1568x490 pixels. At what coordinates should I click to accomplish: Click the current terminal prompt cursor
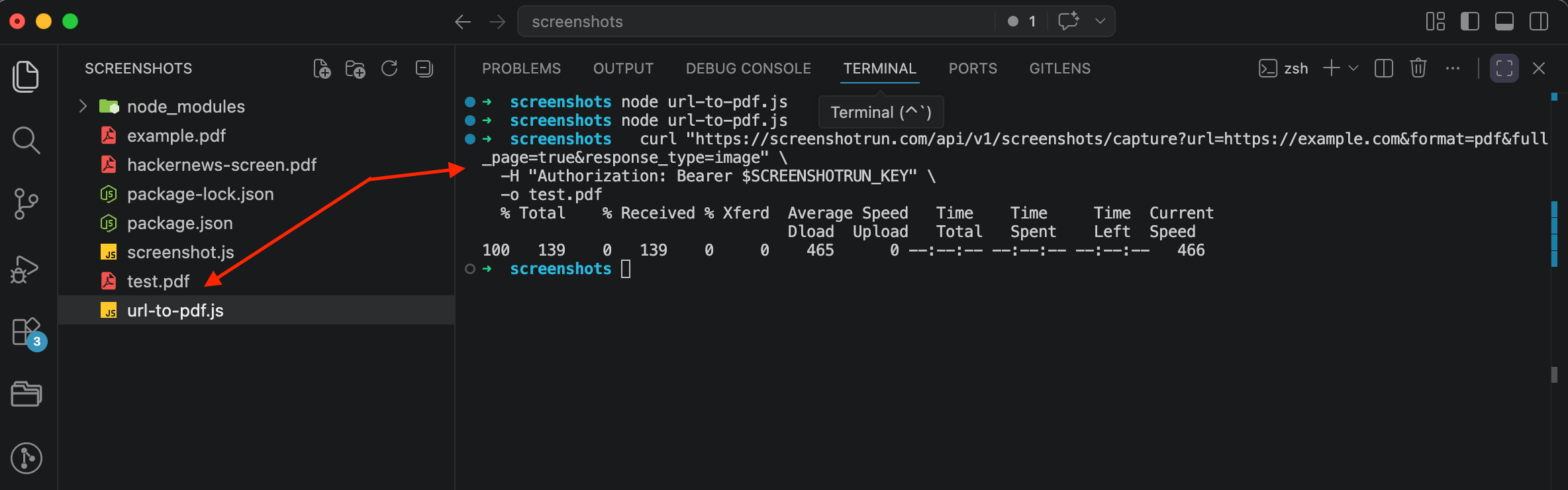click(626, 269)
